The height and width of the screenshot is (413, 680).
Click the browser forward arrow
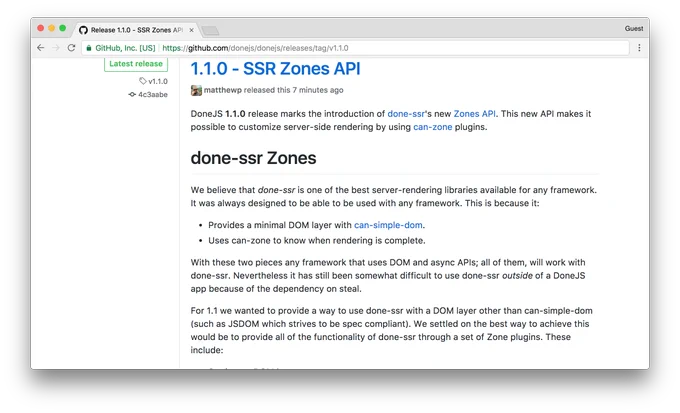pyautogui.click(x=56, y=48)
